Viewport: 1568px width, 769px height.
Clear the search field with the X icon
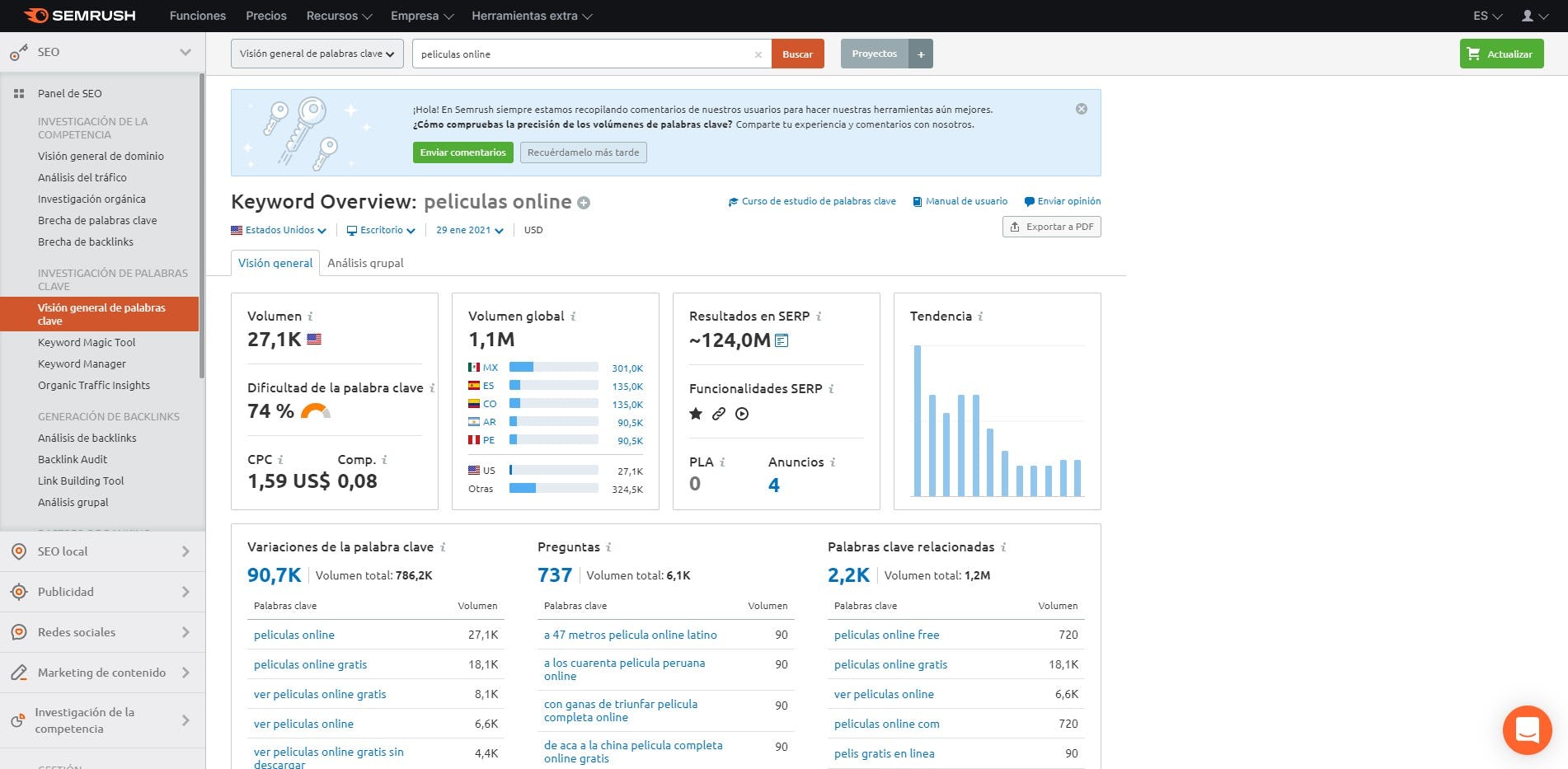pos(757,54)
